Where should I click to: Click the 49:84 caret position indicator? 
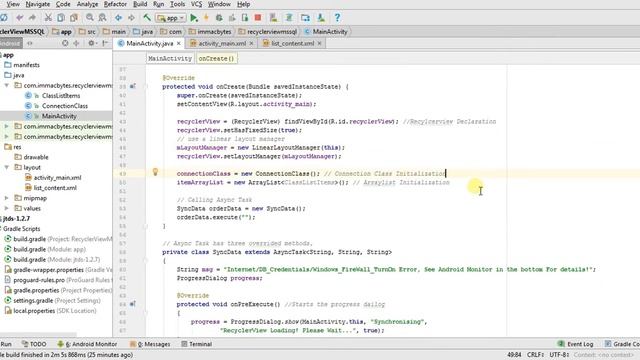click(513, 355)
